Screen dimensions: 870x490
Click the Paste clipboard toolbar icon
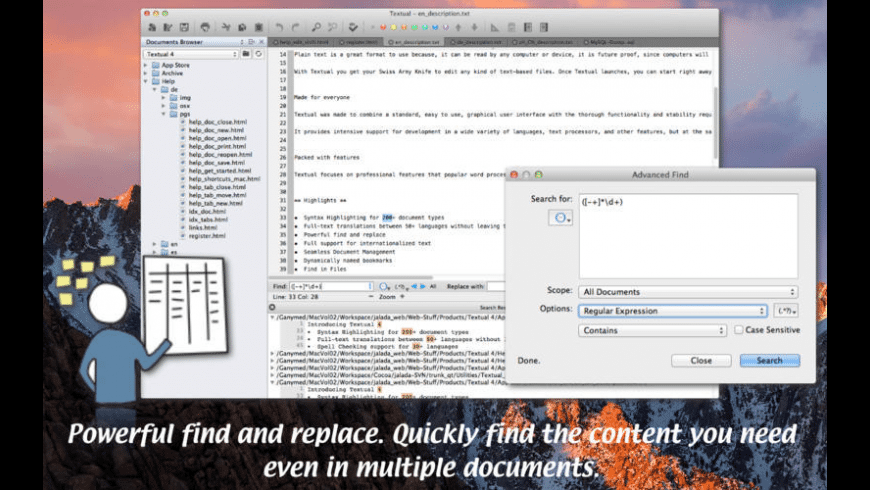point(259,27)
